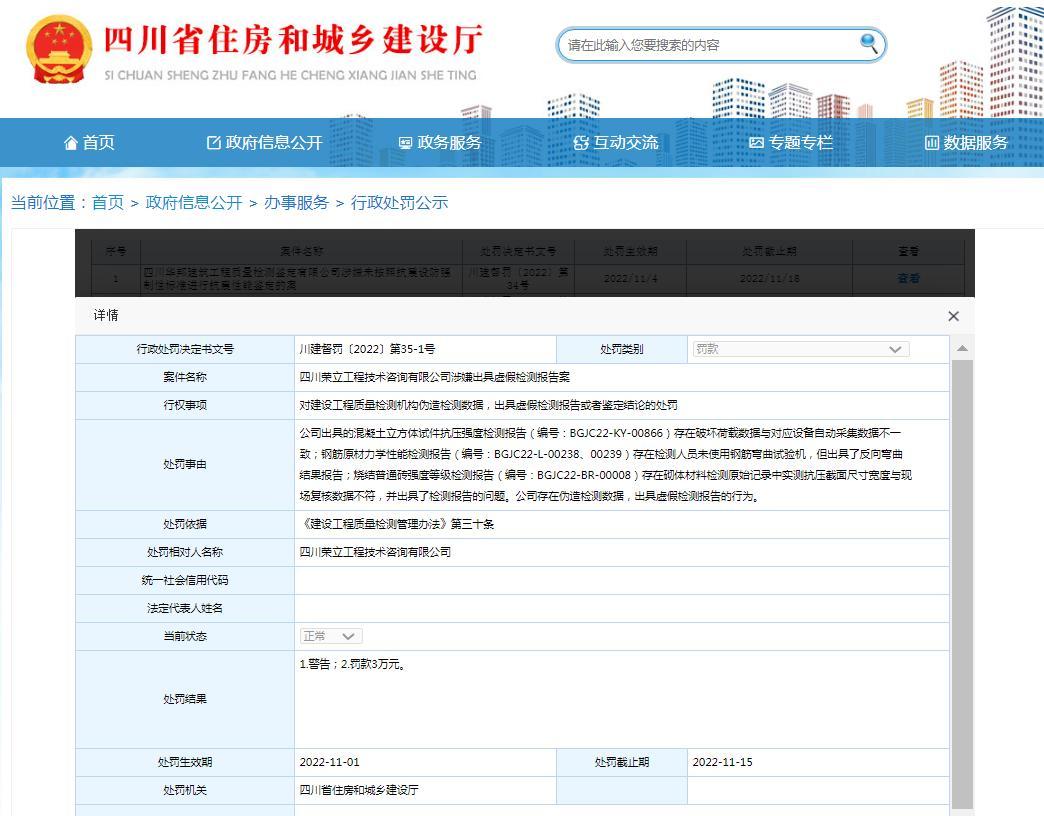The height and width of the screenshot is (816, 1044).
Task: Click the 处罚事由 label cell
Action: pos(185,465)
